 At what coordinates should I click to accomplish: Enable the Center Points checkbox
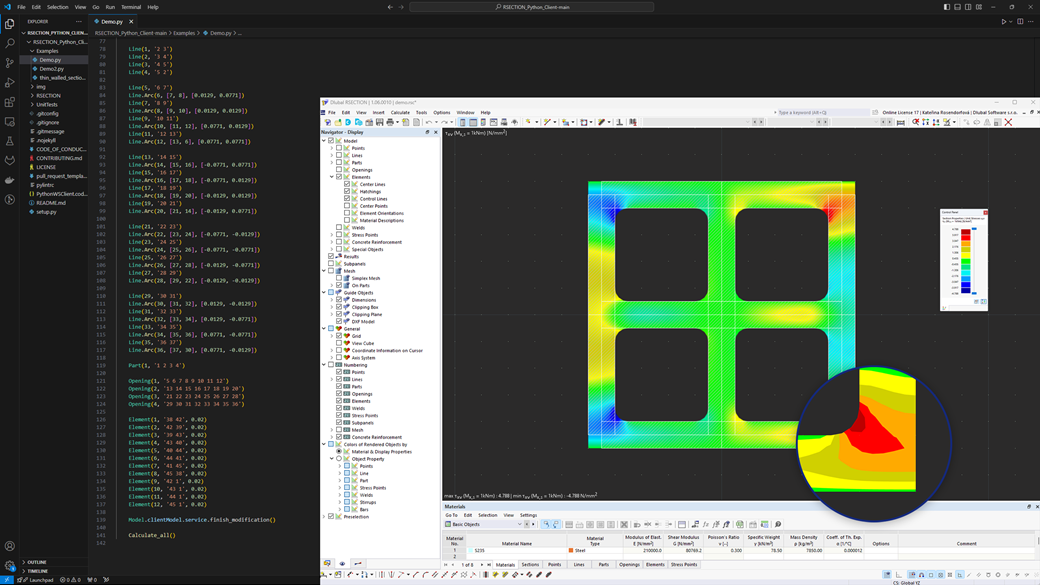[347, 206]
